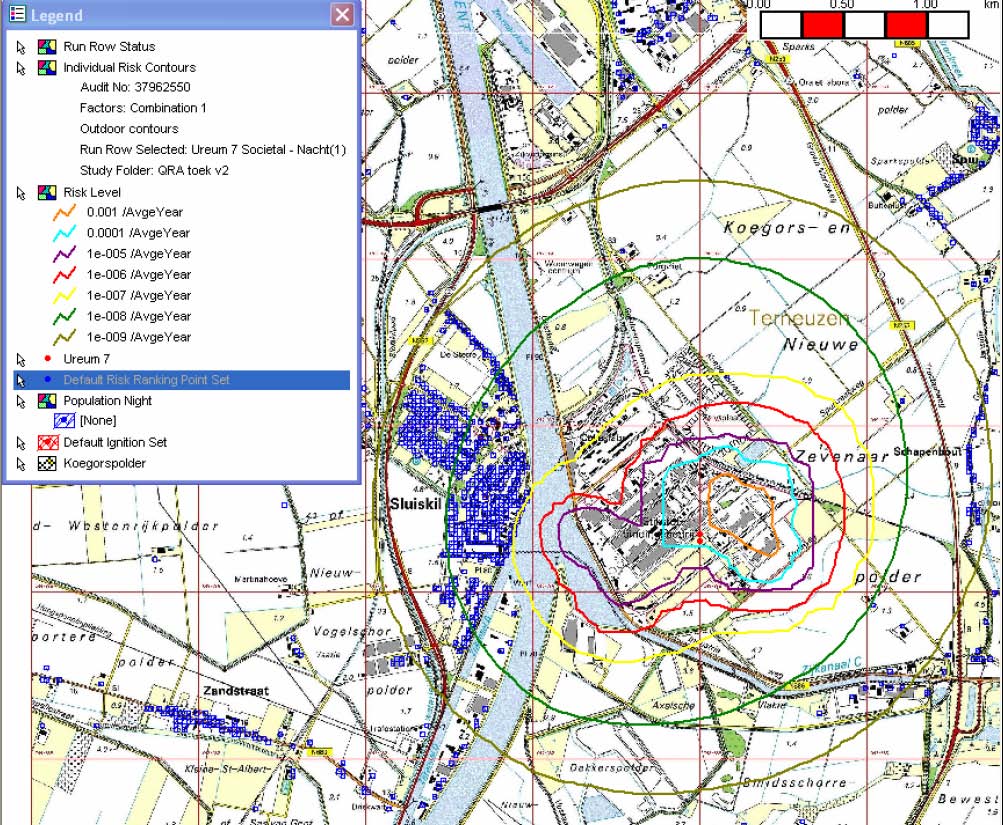Click the orange 0.001 /AvgeYear line swatch
This screenshot has height=825, width=1003.
(65, 212)
